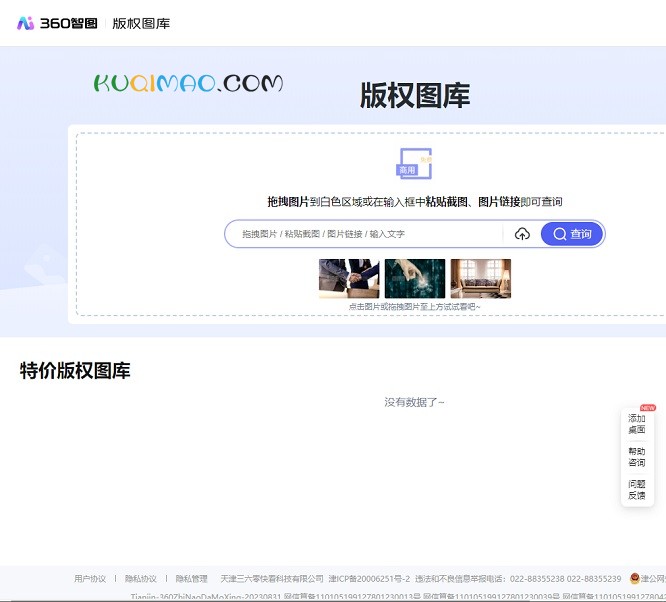666x602 pixels.
Task: Select the handshake sample thumbnail
Action: pos(349,278)
